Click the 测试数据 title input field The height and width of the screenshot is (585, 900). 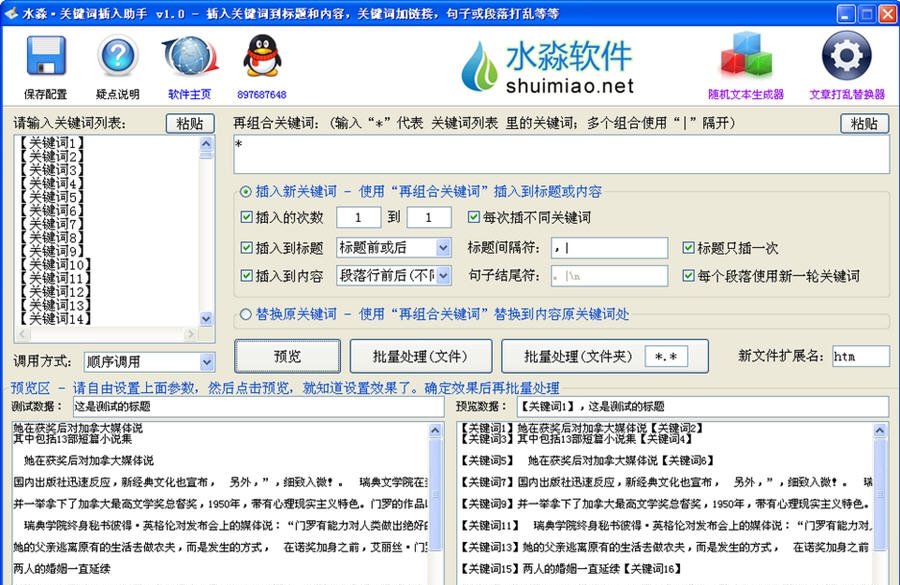[x=258, y=406]
